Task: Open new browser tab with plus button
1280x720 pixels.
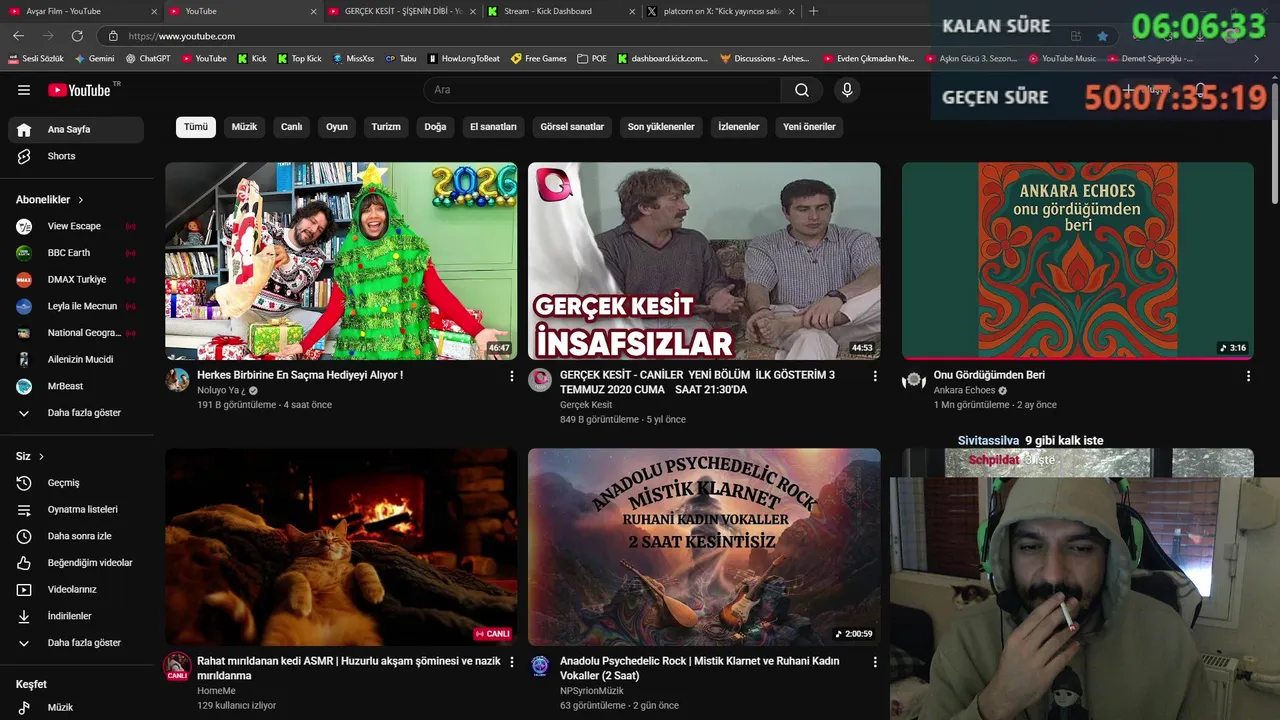Action: pos(813,11)
